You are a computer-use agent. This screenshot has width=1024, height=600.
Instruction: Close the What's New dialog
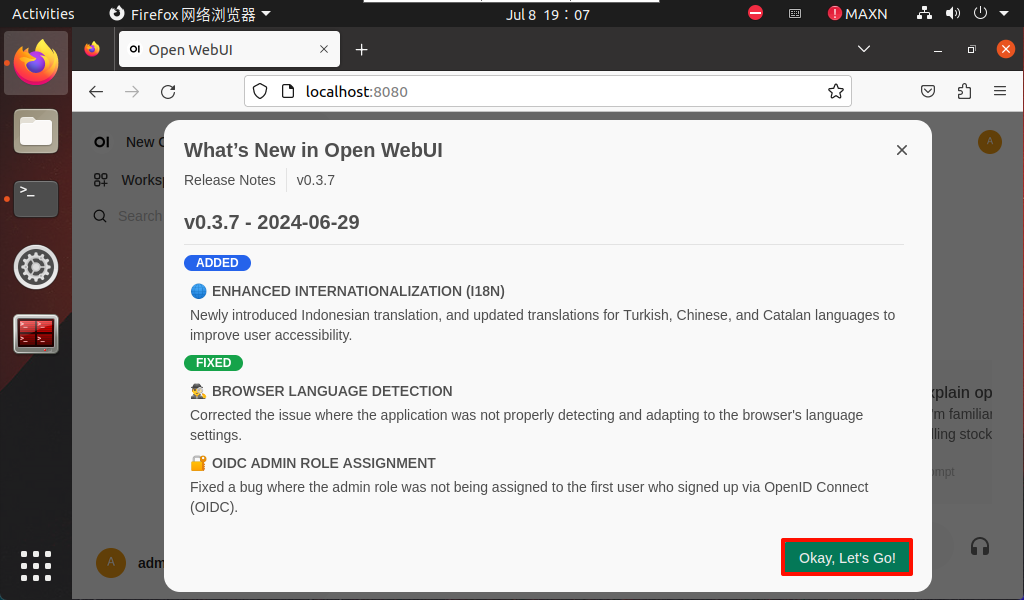tap(901, 150)
